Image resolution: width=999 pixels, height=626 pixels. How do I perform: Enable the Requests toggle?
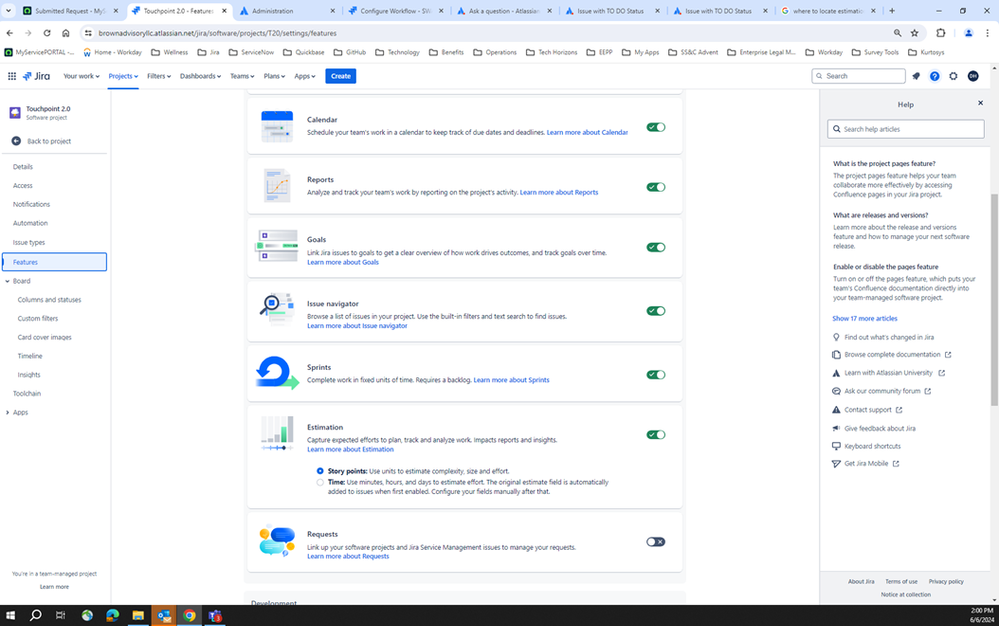tap(656, 542)
